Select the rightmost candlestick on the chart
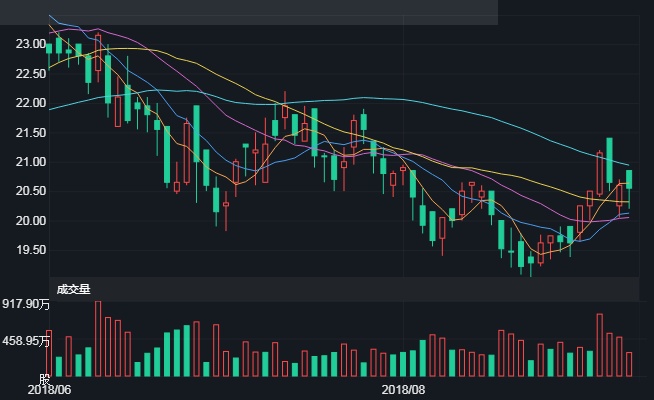This screenshot has height=400, width=654. click(x=629, y=180)
